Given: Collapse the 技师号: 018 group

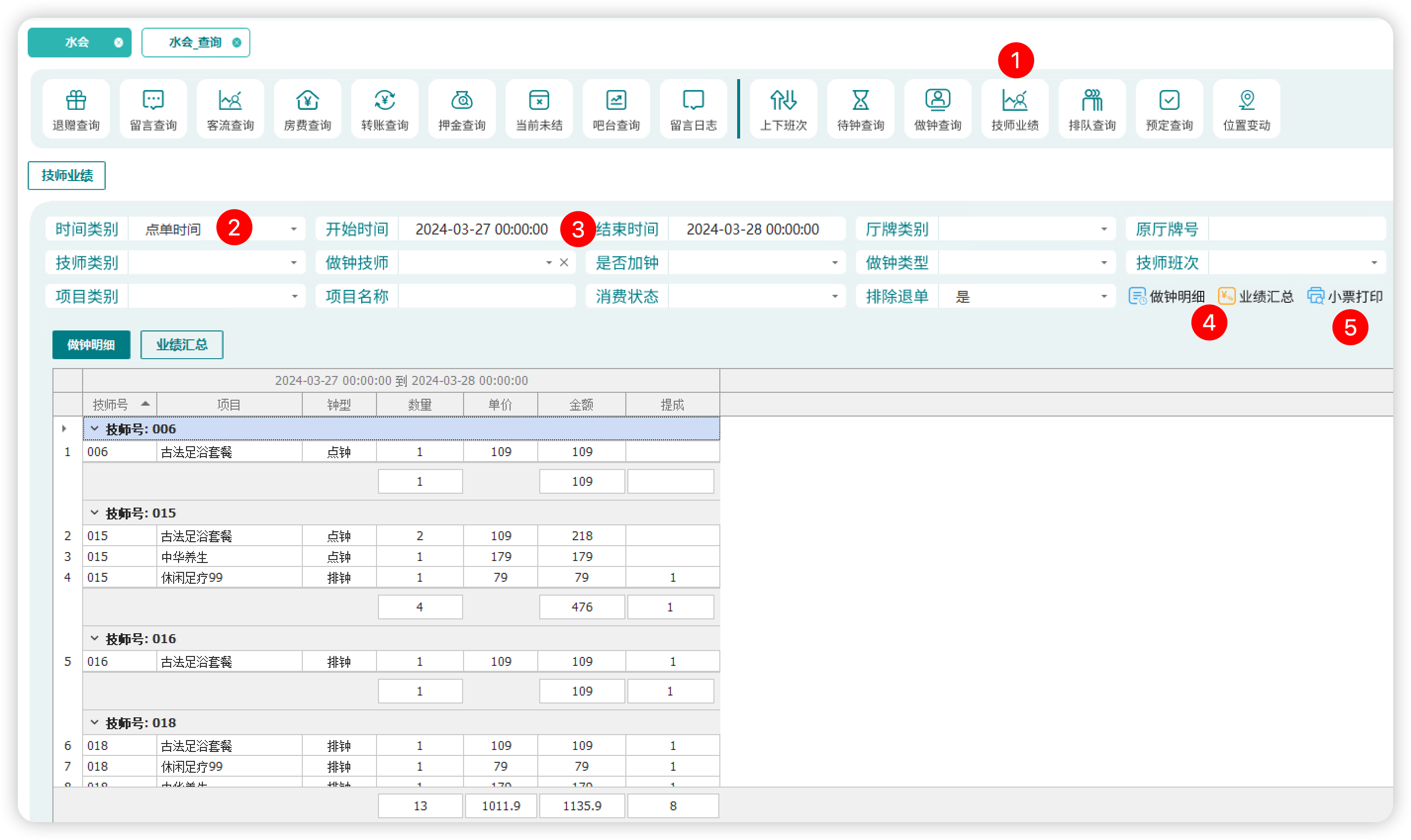Looking at the screenshot, I should pos(94,722).
